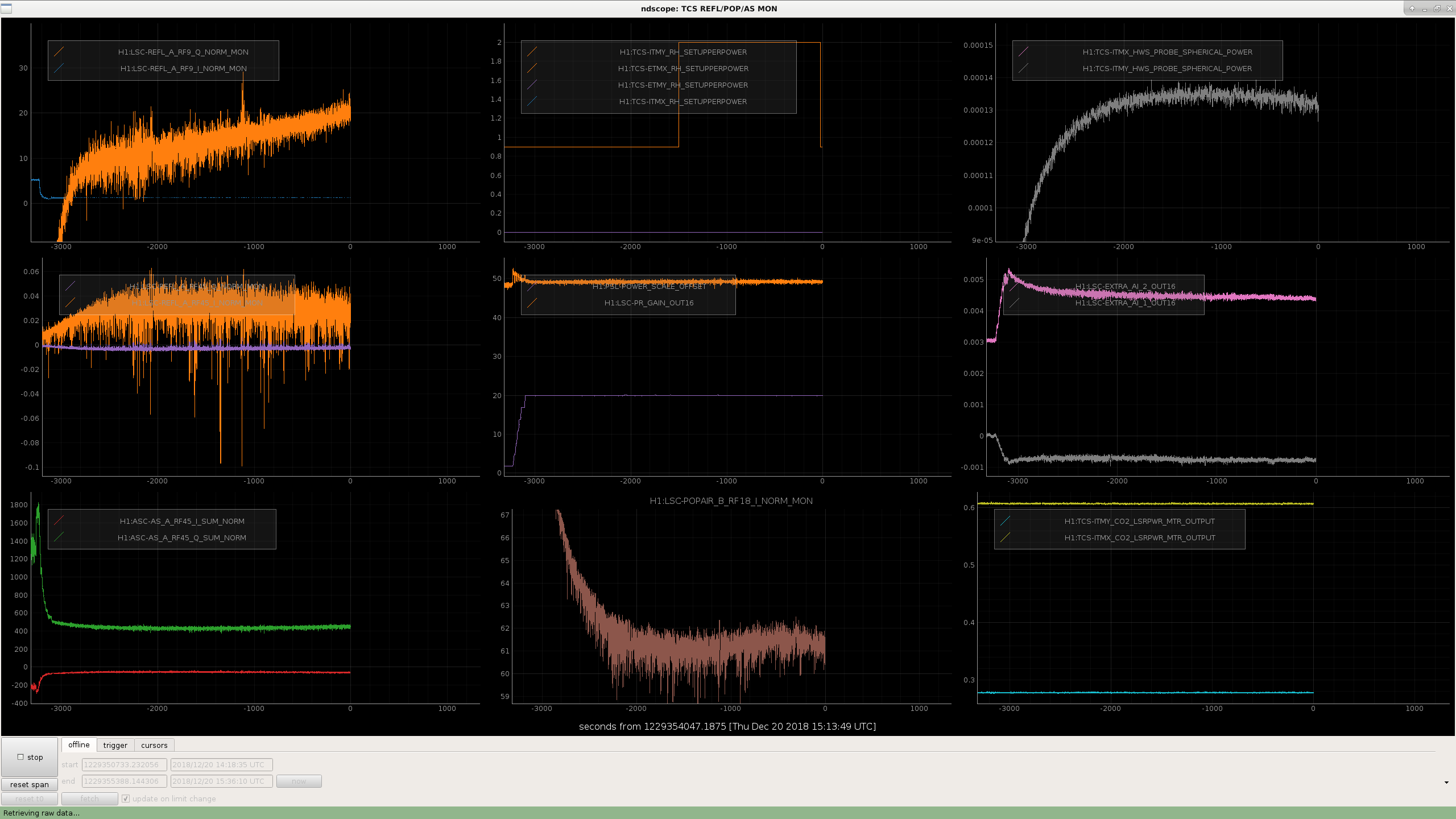
Task: Click the H1:TCS-ITMY_RH_SETUPPERPOWER legend line sample
Action: click(532, 52)
